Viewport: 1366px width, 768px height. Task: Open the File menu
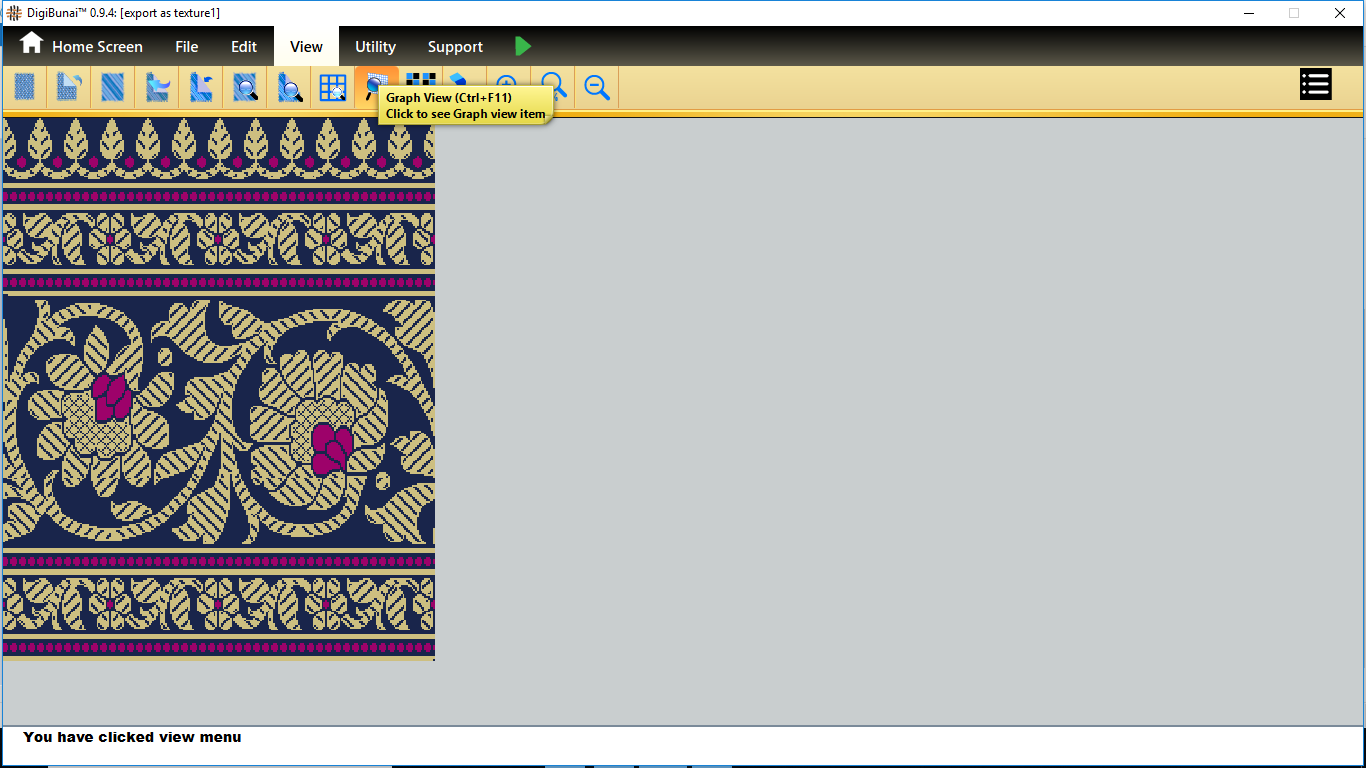(x=186, y=47)
